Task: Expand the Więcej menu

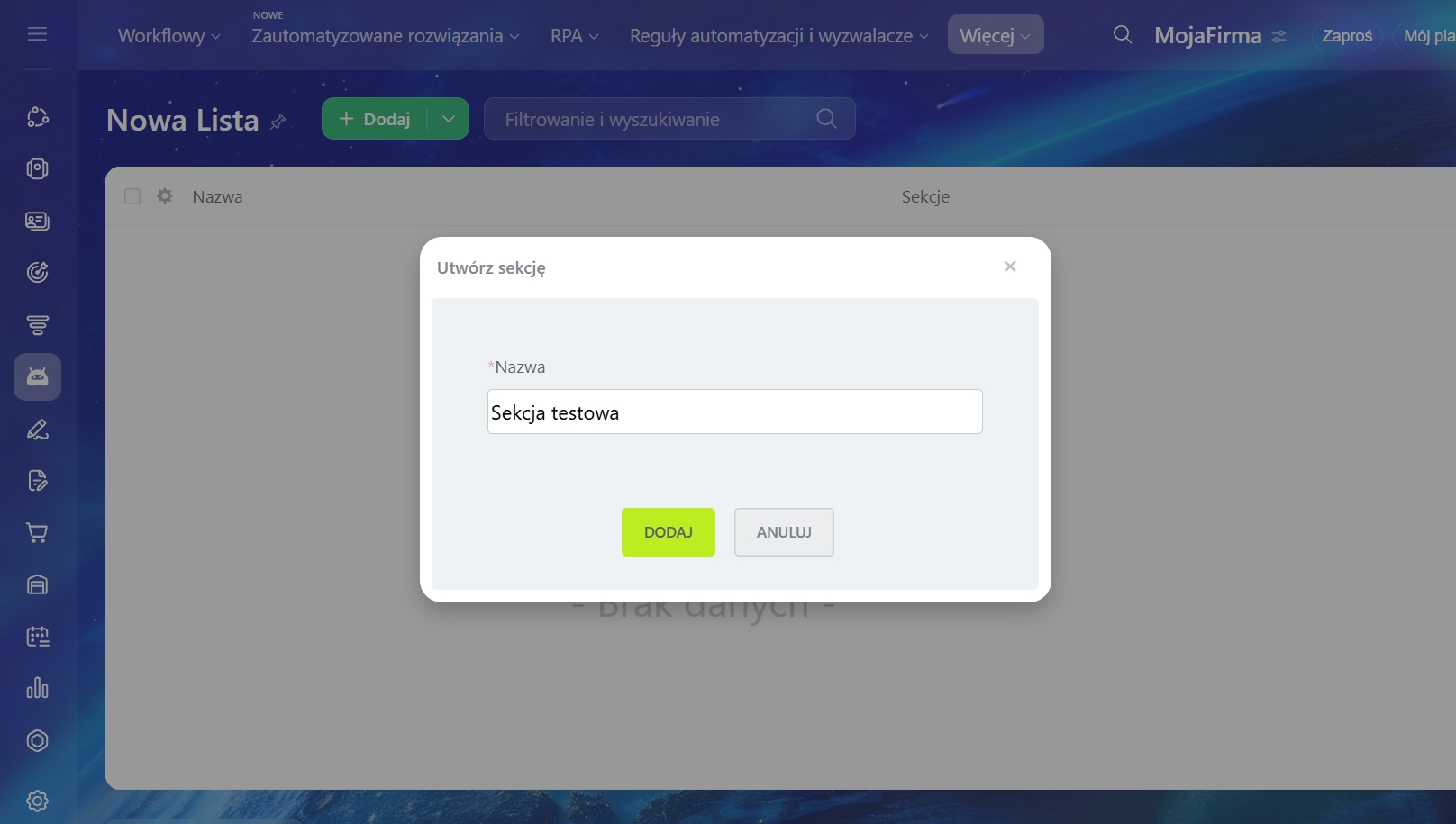Action: (995, 35)
